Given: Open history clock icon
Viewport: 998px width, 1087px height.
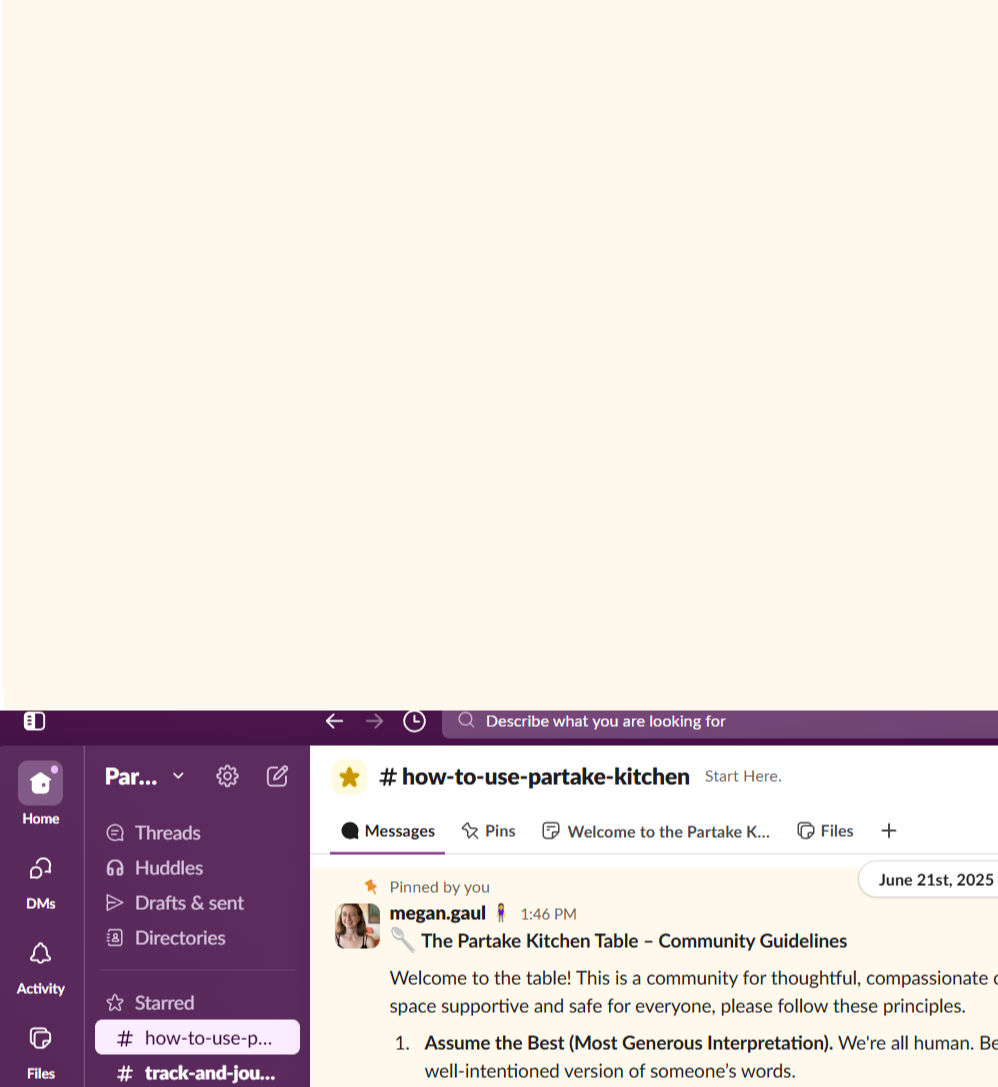Looking at the screenshot, I should (414, 722).
